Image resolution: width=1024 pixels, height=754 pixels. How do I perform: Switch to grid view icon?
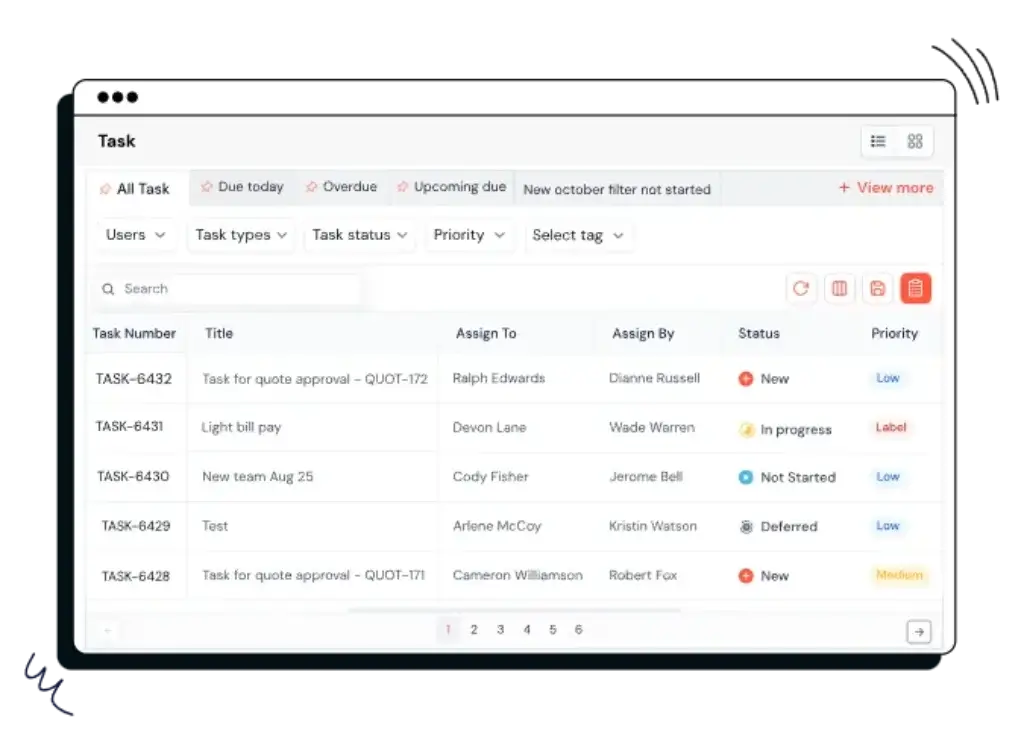(915, 141)
